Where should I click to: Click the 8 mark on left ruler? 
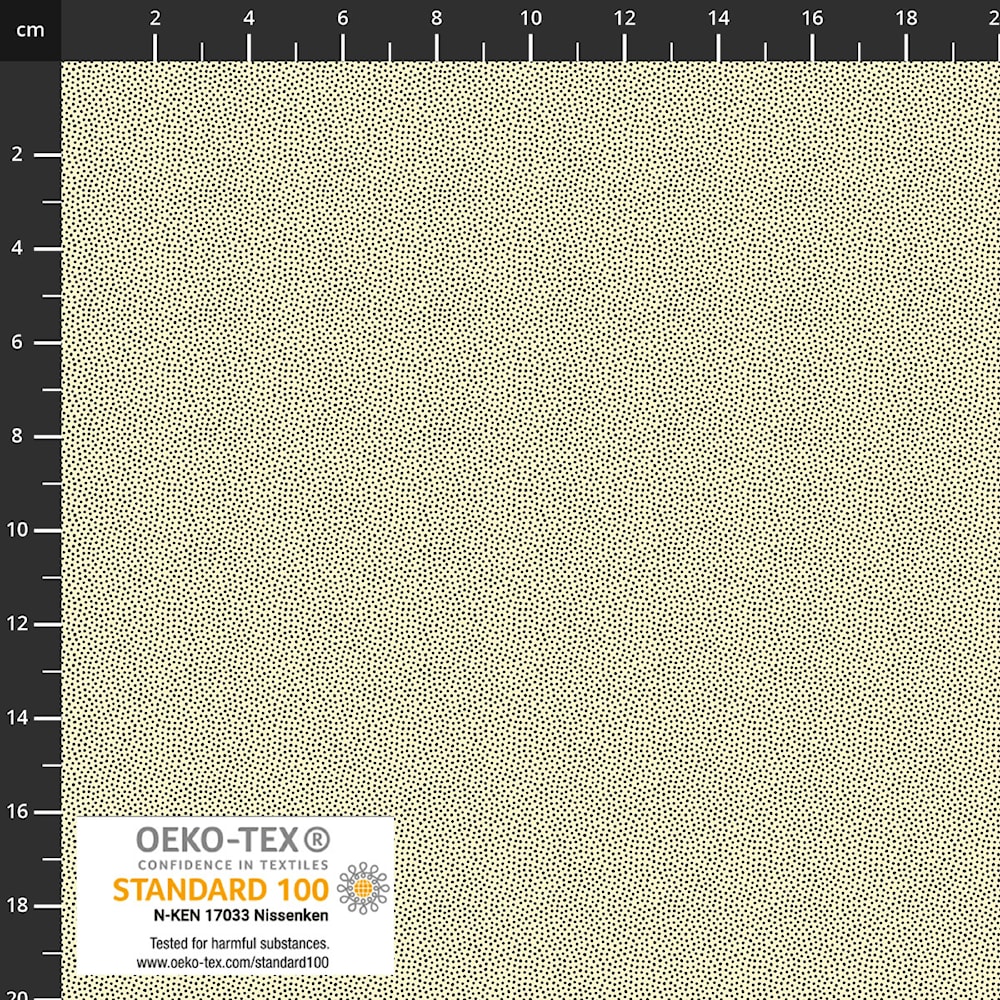tap(16, 436)
